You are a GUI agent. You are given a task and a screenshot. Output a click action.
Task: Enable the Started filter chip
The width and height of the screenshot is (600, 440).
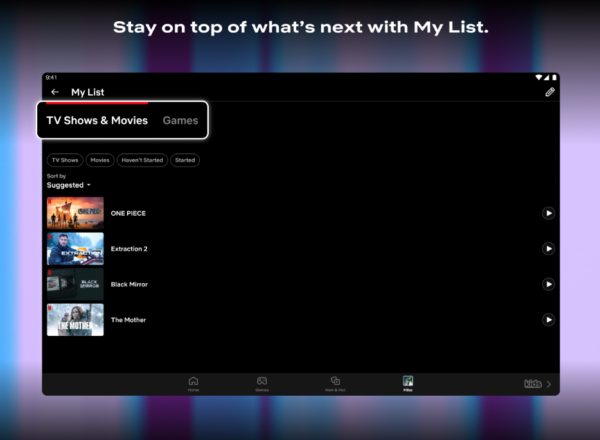pyautogui.click(x=185, y=160)
